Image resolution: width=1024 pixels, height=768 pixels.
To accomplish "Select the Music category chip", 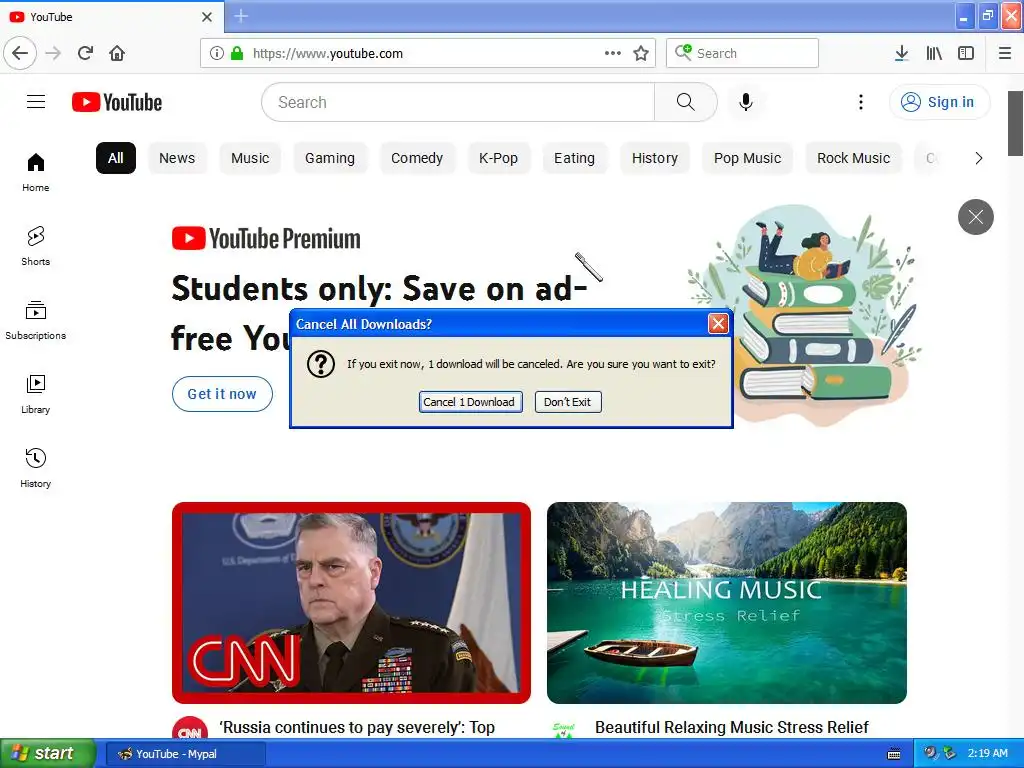I will (250, 158).
